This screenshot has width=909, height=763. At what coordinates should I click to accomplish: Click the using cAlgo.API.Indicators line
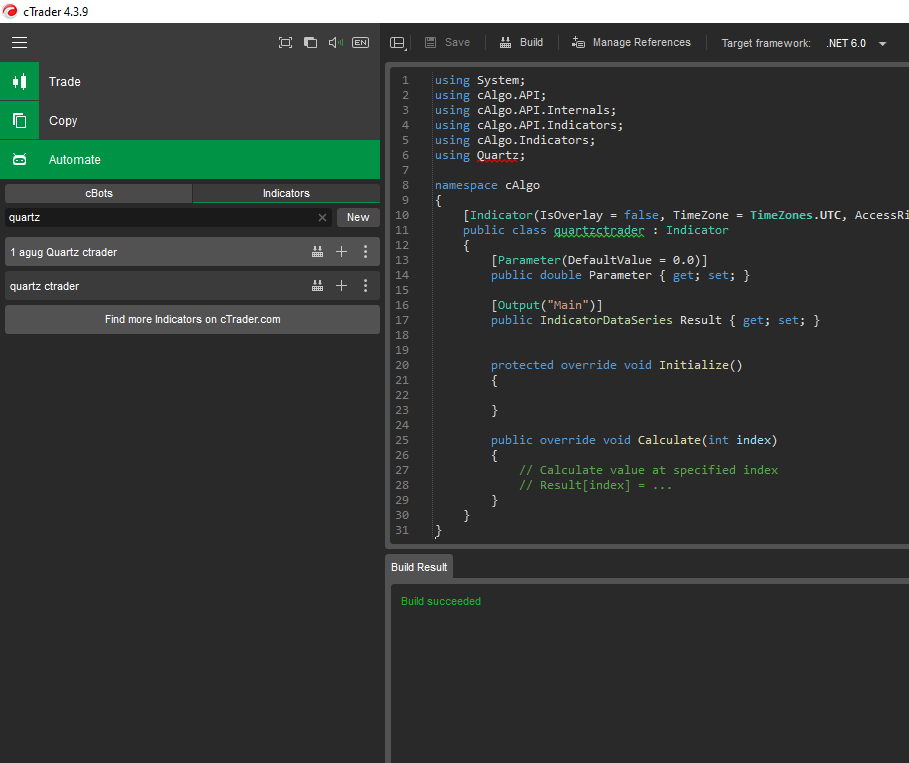(x=529, y=125)
